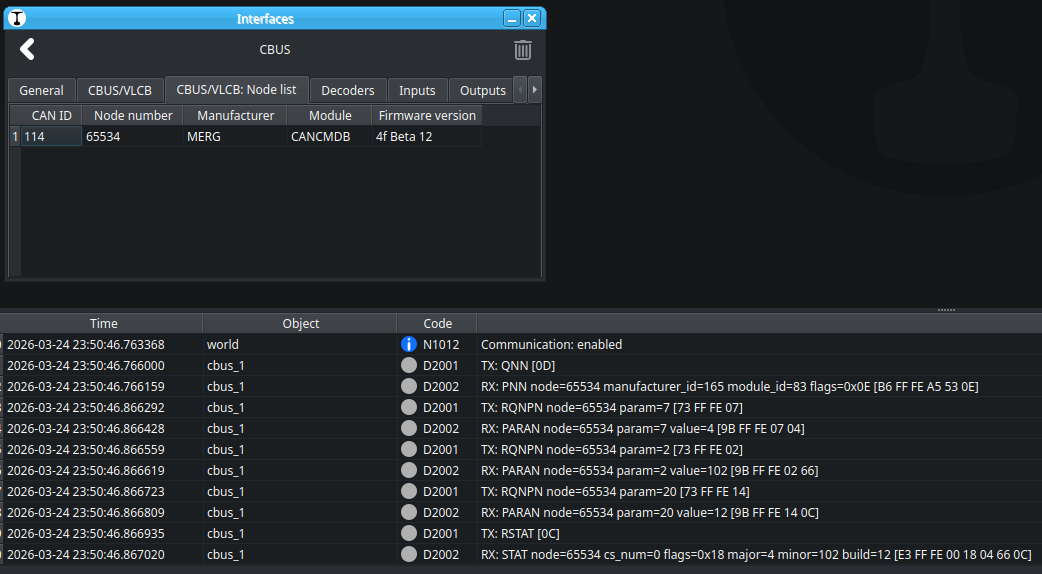Click the Node number column header
This screenshot has height=574, width=1042.
pyautogui.click(x=133, y=115)
